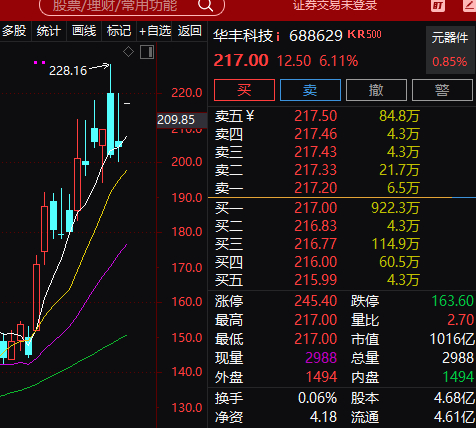Click the 标记 toolbar item
Viewport: 476px width, 428px height.
tap(119, 31)
